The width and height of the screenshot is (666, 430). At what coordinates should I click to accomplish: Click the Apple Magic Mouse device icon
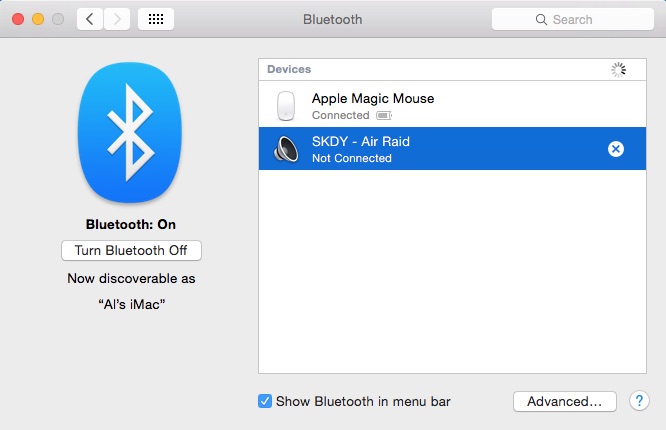click(286, 106)
